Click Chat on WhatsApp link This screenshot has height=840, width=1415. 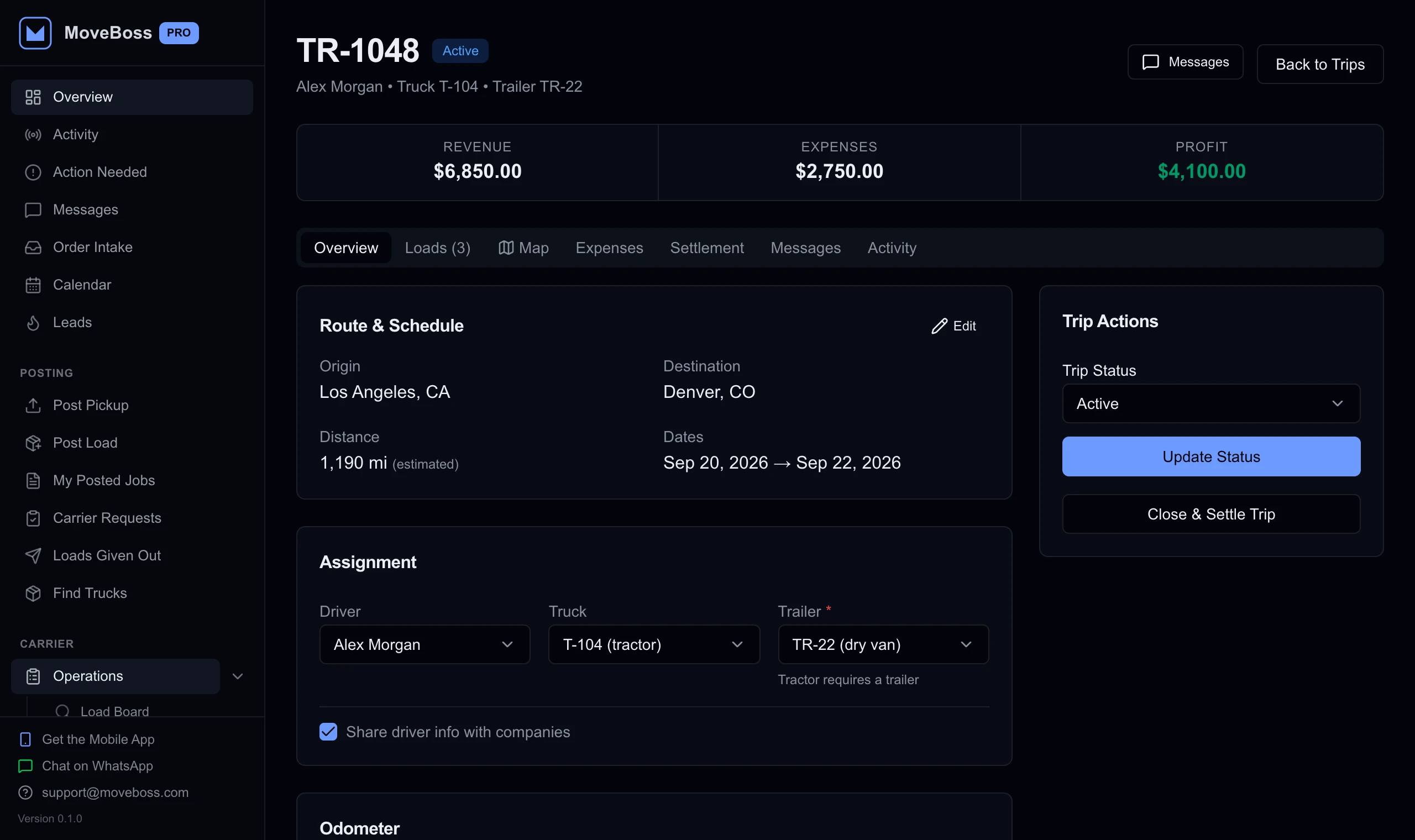click(x=86, y=766)
